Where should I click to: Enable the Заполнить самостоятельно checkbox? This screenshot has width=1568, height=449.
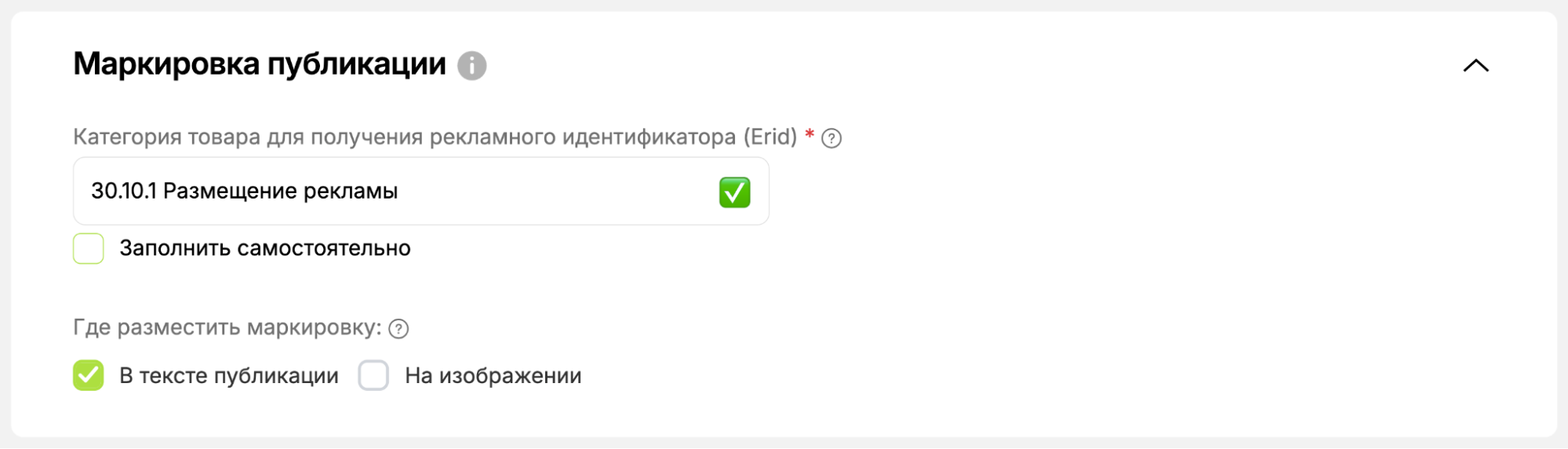click(x=89, y=249)
